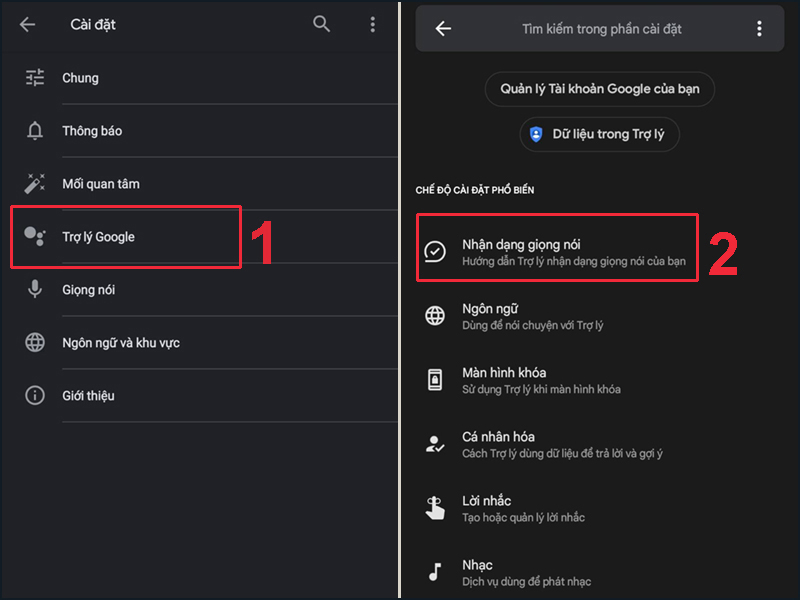Tap the Chung sliders icon
The width and height of the screenshot is (800, 600).
(35, 77)
